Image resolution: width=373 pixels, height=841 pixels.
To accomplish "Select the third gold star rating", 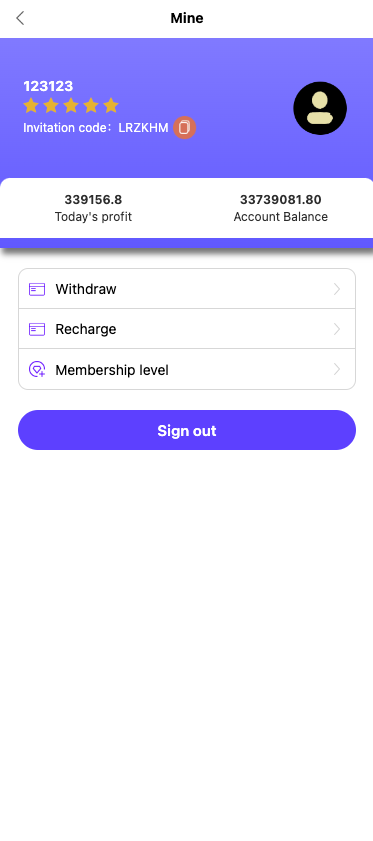I will (x=71, y=106).
